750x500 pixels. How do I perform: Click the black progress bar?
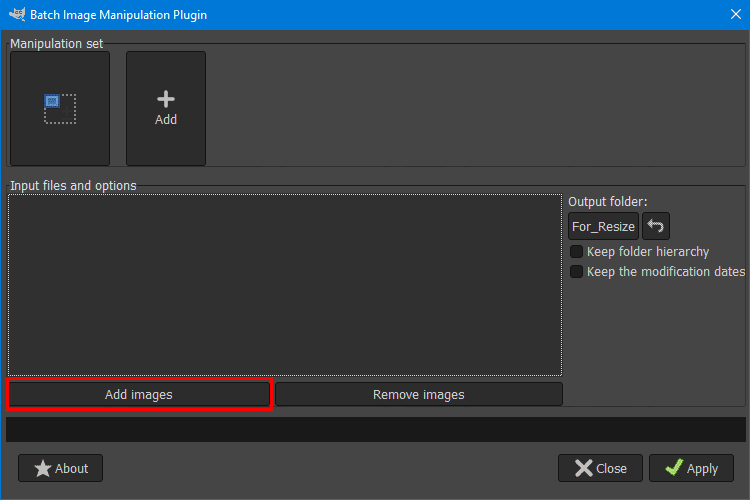coord(375,429)
